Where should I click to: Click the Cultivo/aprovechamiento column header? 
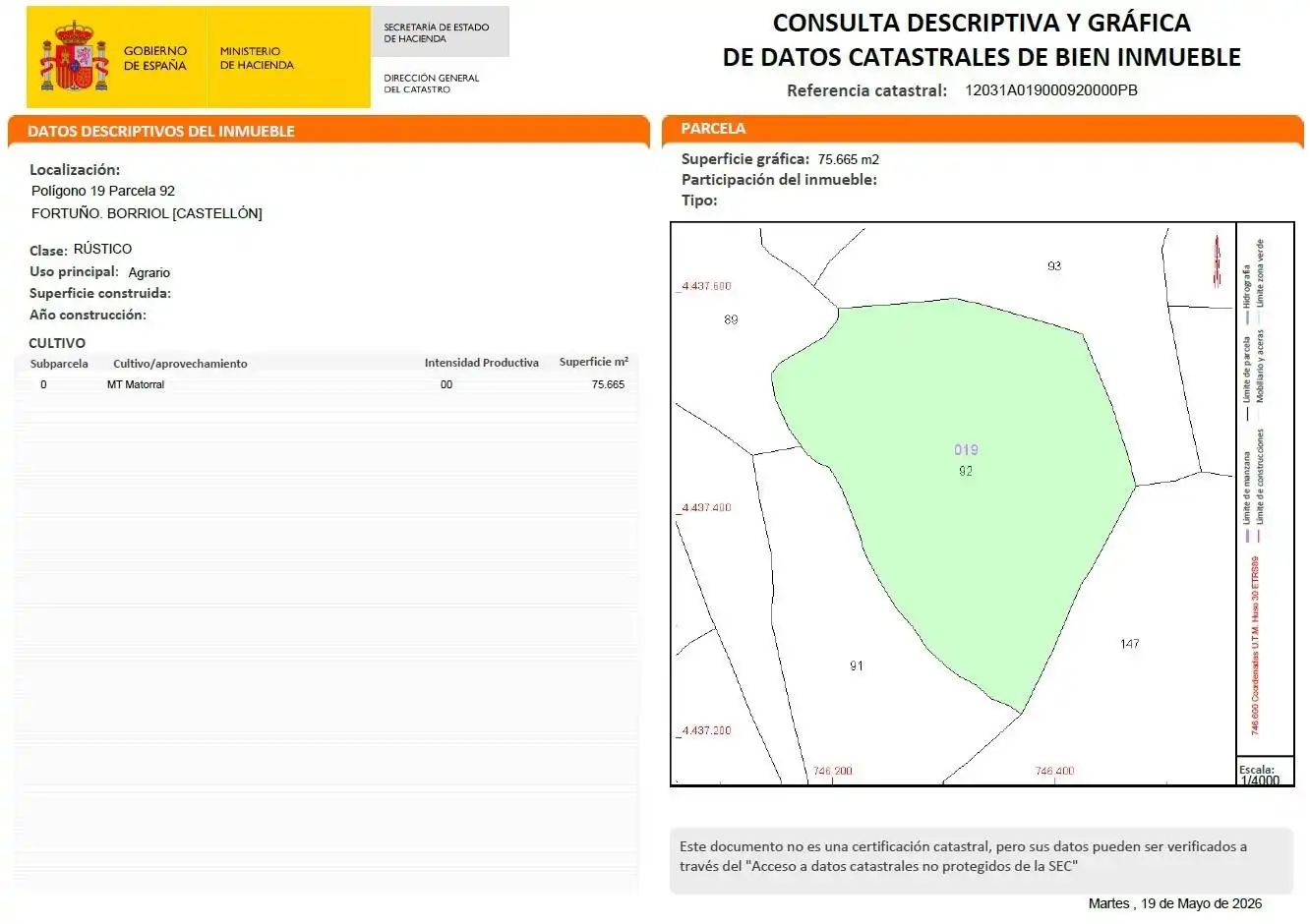(x=180, y=364)
